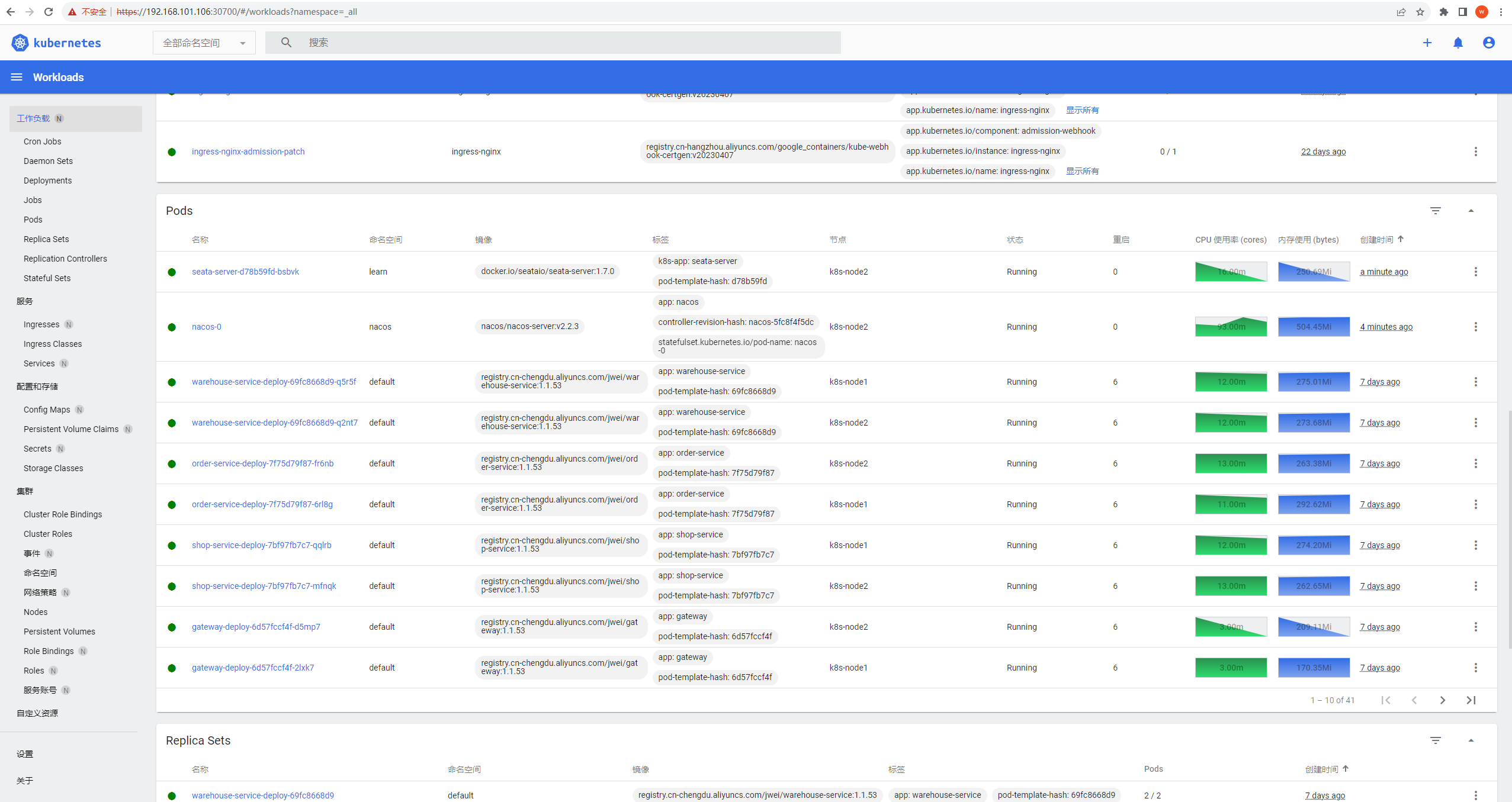
Task: Open the seata-server-d78b59fd-bsbvk pod link
Action: pyautogui.click(x=245, y=272)
